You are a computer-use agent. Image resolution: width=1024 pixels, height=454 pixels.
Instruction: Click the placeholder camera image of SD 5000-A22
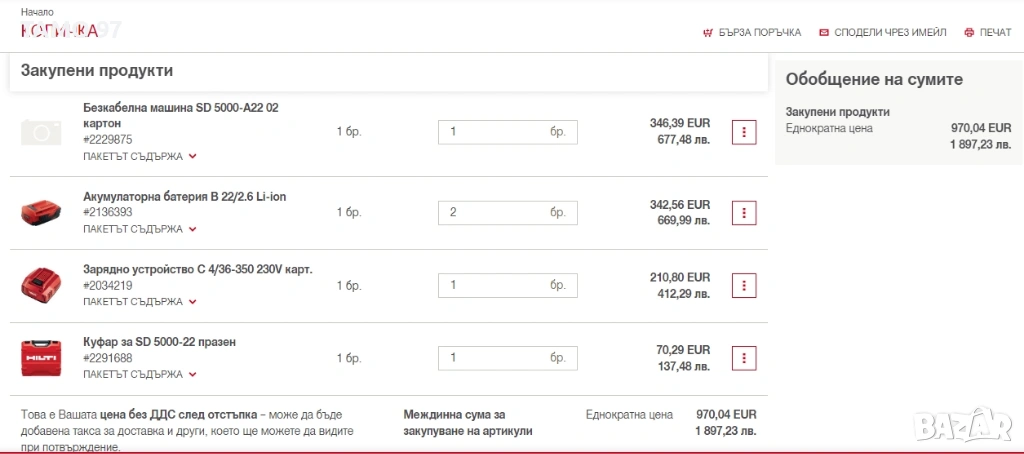point(42,132)
